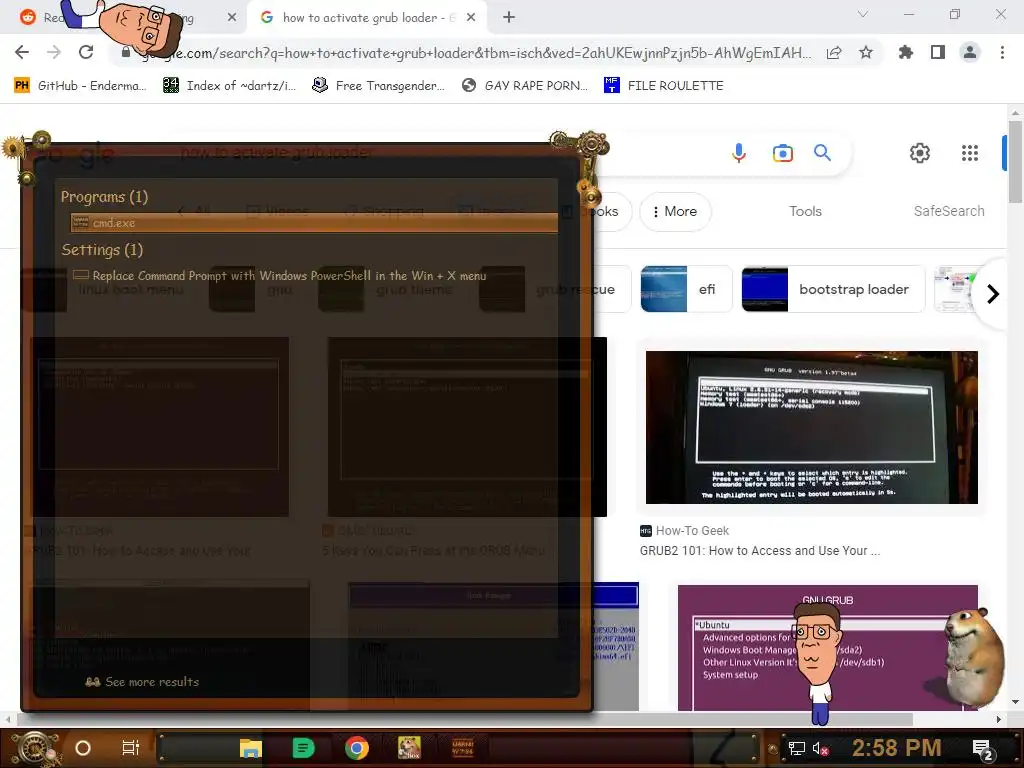Click the blue magnifier search button

[x=823, y=153]
